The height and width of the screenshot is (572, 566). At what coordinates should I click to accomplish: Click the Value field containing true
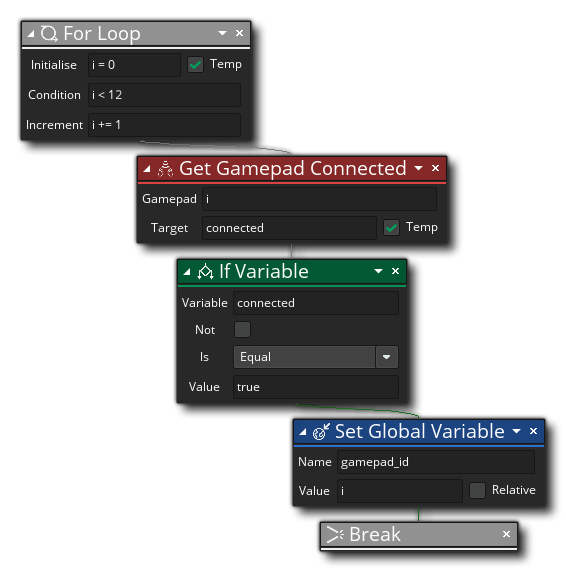tap(316, 387)
